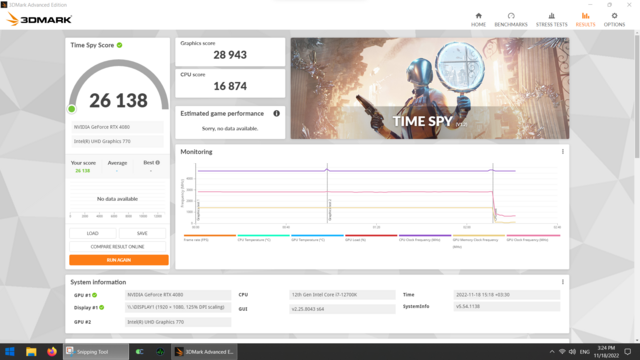This screenshot has height=360, width=640.
Task: Switch to Snipping Tool taskbar window
Action: click(x=96, y=351)
